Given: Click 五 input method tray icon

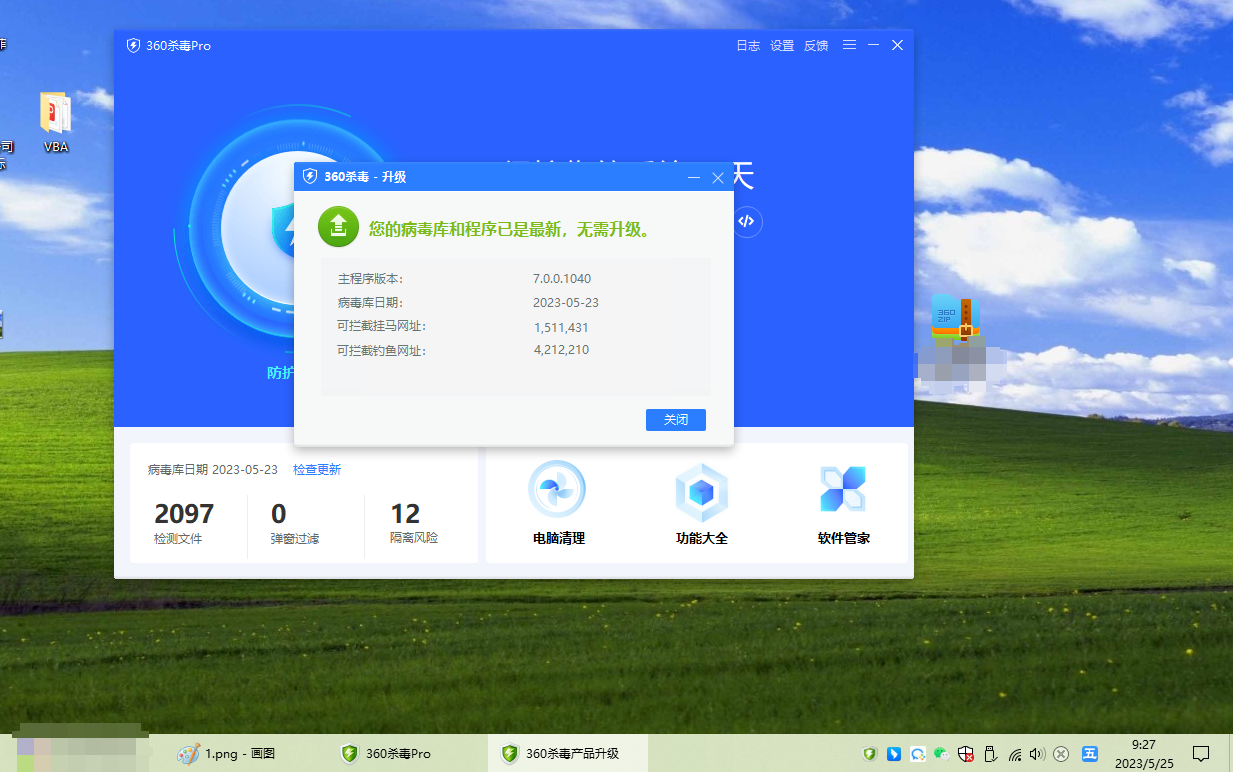Looking at the screenshot, I should coord(1090,754).
